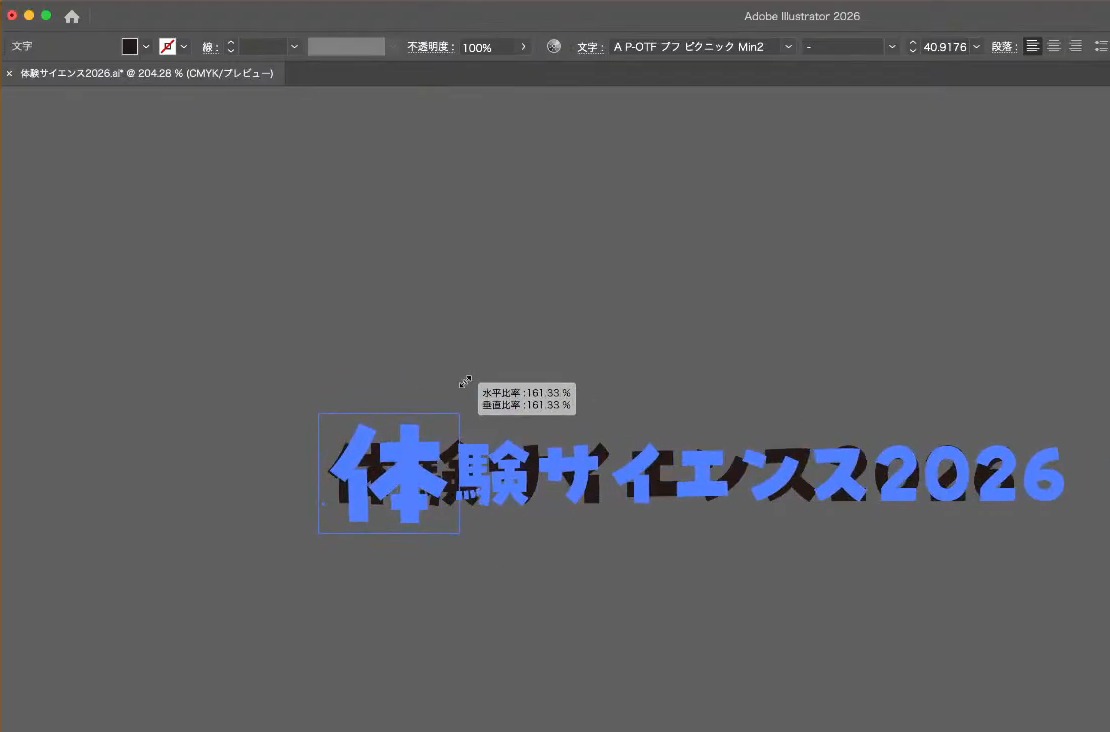Click the bullet list icon after paragraph alignment
Viewport: 1110px width, 732px height.
1102,47
